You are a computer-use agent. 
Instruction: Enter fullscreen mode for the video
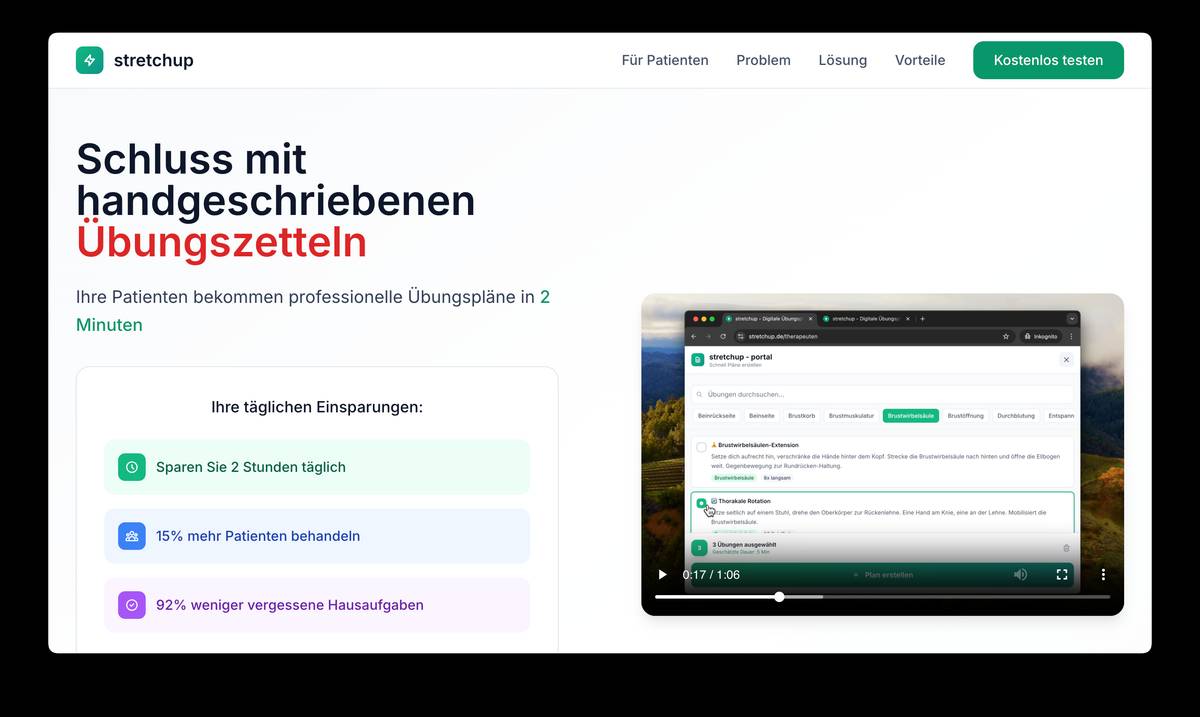tap(1062, 575)
